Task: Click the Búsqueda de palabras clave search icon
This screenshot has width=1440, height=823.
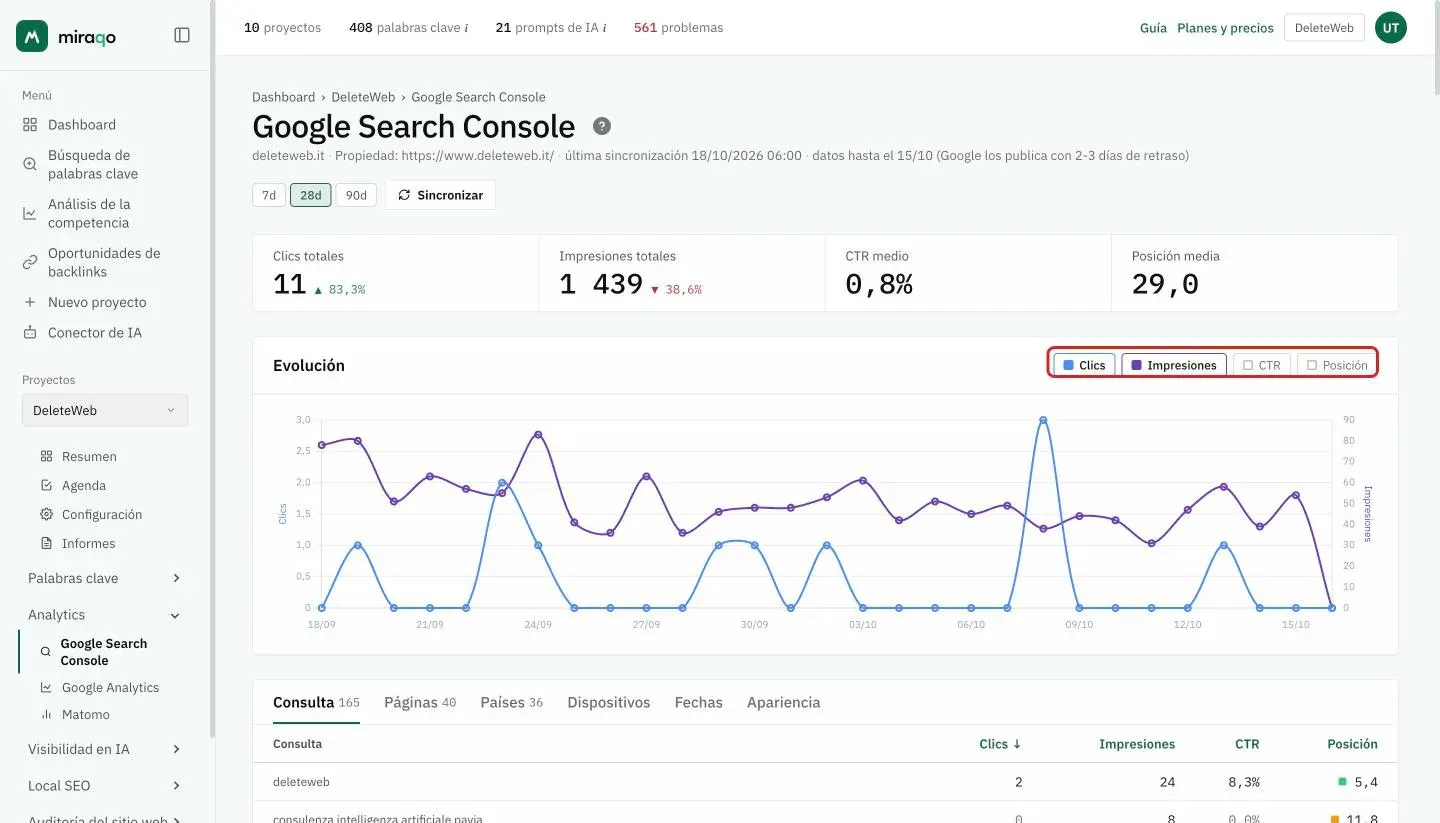Action: click(30, 164)
